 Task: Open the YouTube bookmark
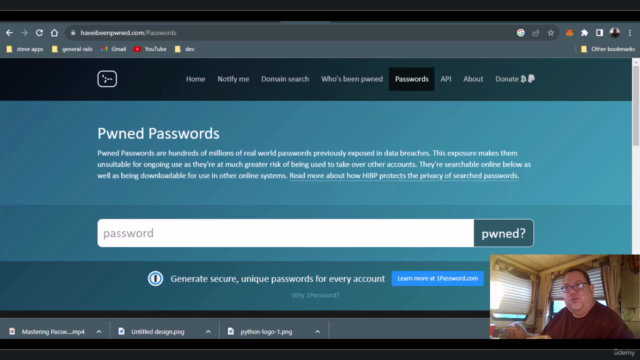[150, 49]
